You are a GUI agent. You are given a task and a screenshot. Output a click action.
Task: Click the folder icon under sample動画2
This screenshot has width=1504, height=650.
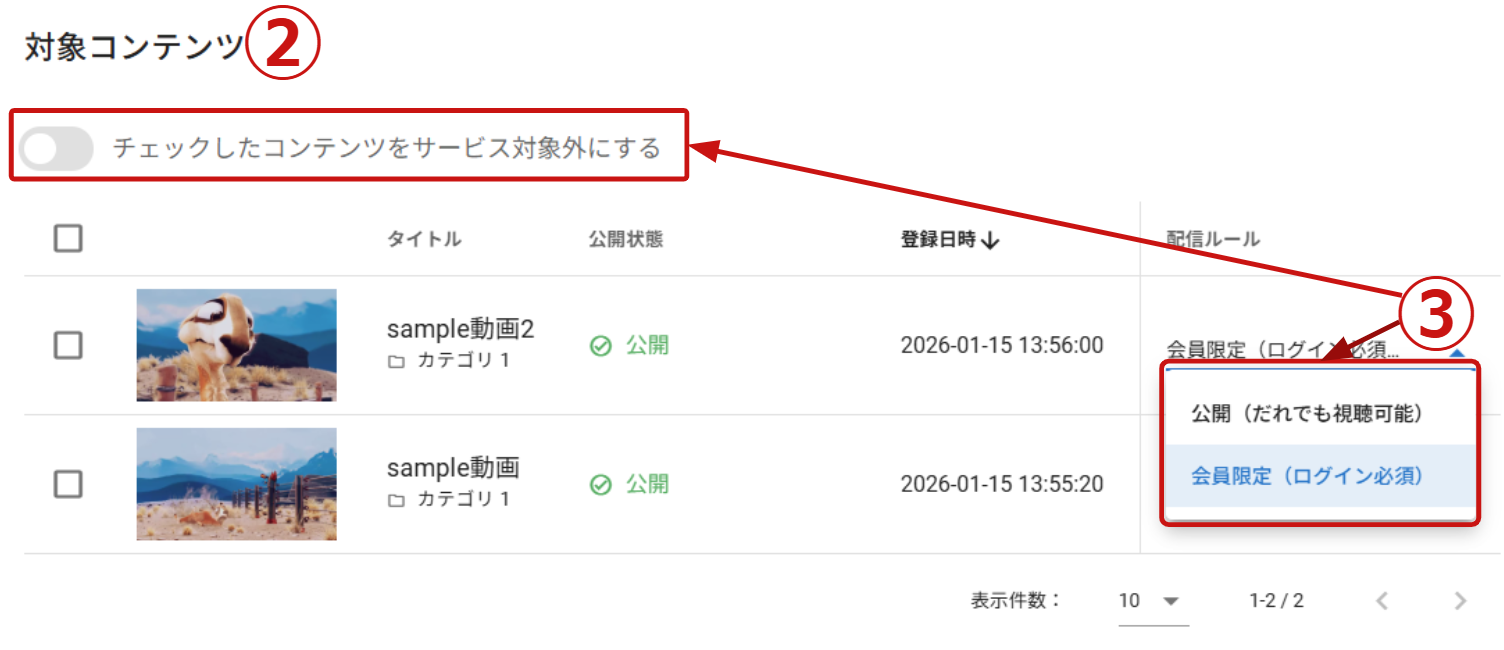(396, 362)
